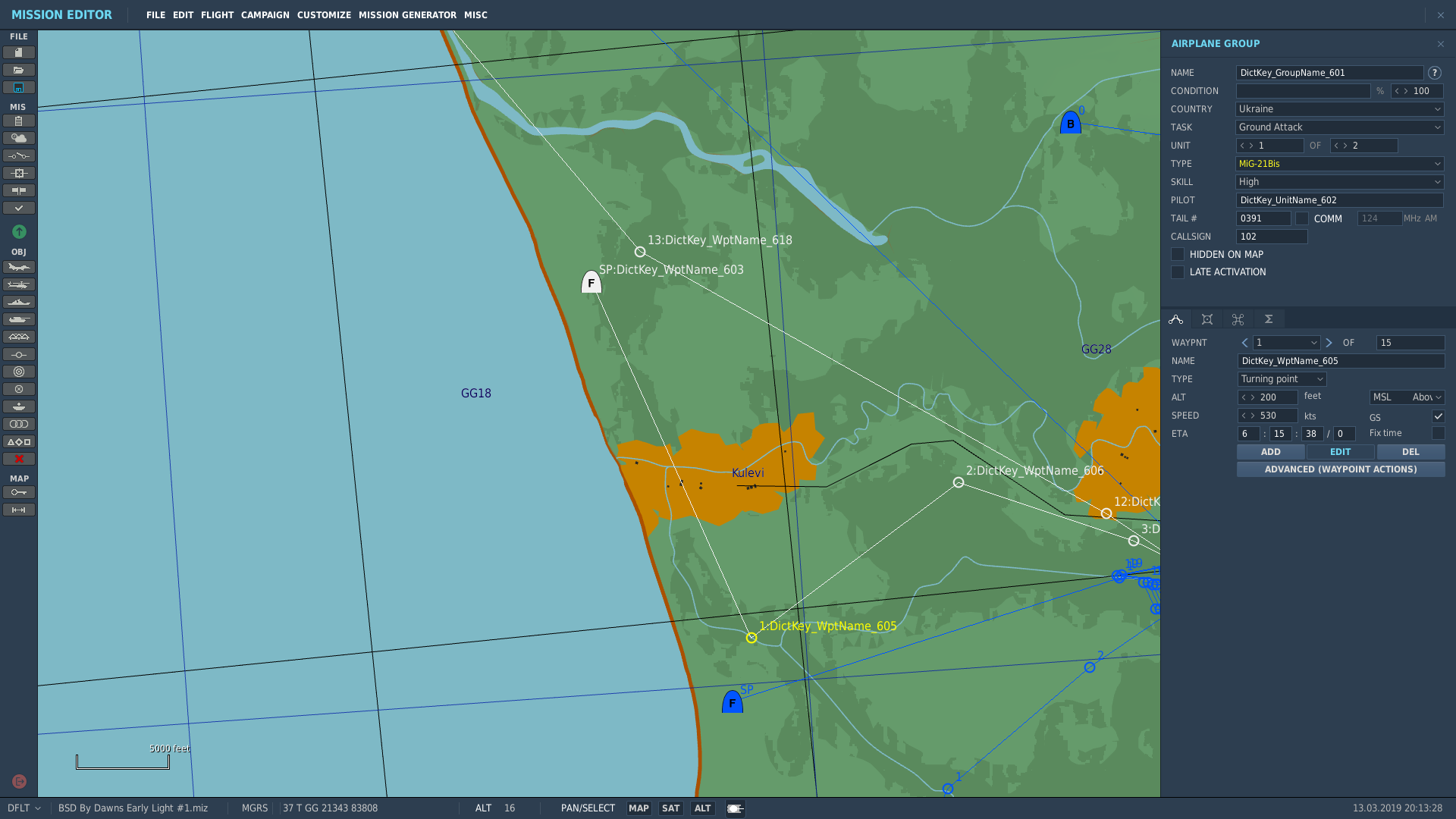This screenshot has width=1456, height=819.
Task: Click the green fly mission arrow
Action: [x=19, y=231]
